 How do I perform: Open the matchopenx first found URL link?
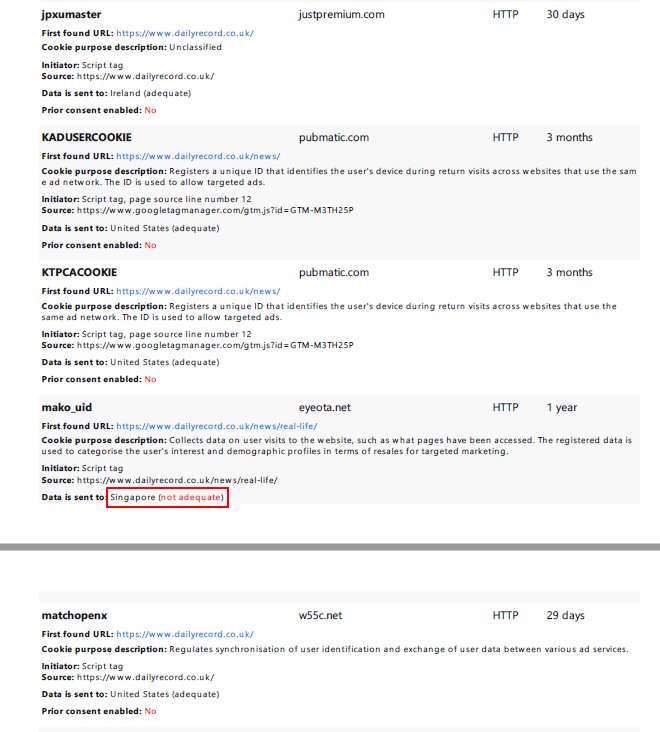point(185,634)
